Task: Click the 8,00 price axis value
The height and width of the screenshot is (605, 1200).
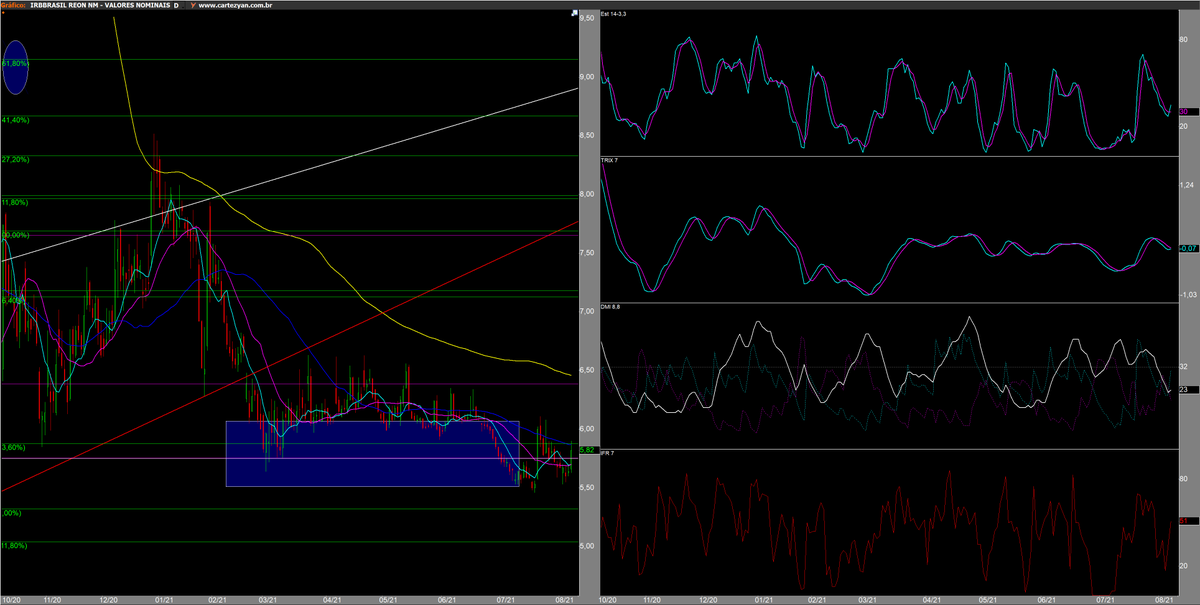Action: click(588, 194)
